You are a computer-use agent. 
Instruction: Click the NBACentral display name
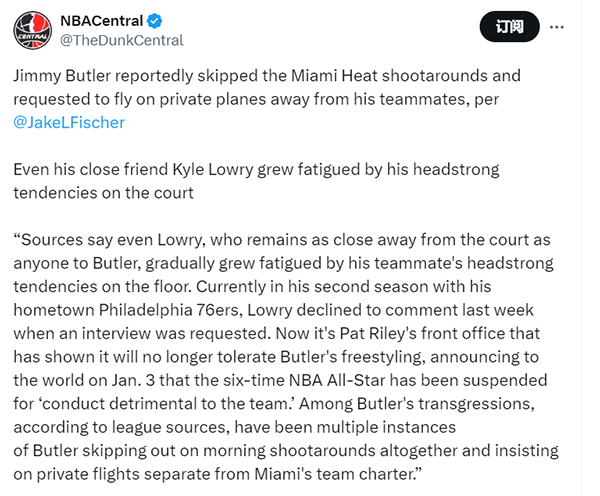pyautogui.click(x=102, y=21)
